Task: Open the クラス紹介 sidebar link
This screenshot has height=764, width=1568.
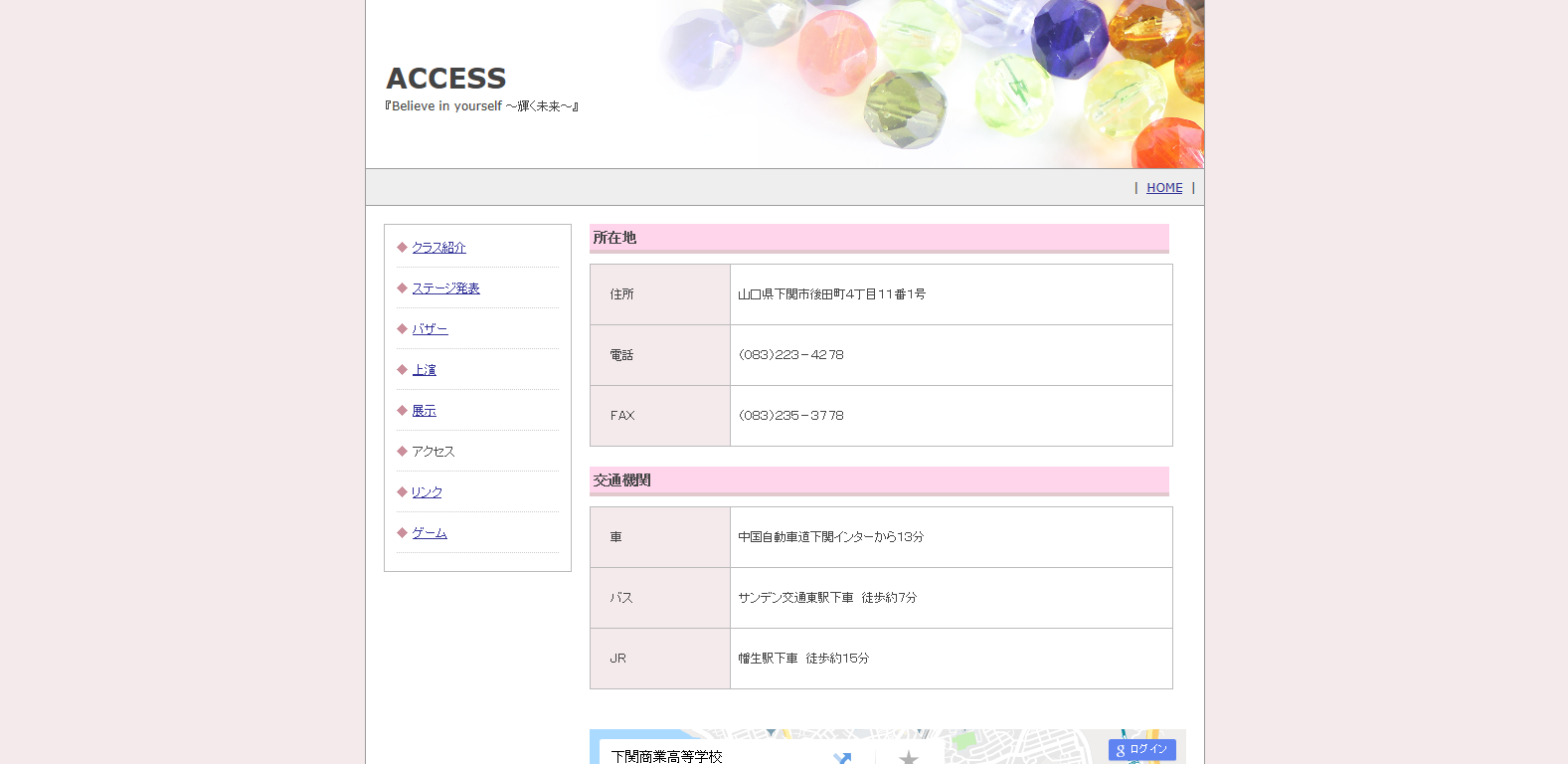Action: coord(438,248)
